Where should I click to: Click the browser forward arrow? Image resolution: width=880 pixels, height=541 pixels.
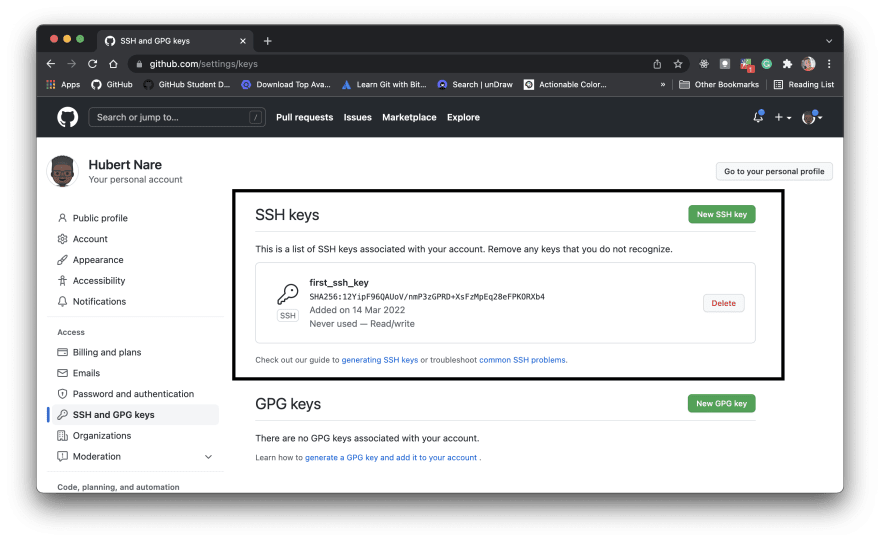[71, 64]
